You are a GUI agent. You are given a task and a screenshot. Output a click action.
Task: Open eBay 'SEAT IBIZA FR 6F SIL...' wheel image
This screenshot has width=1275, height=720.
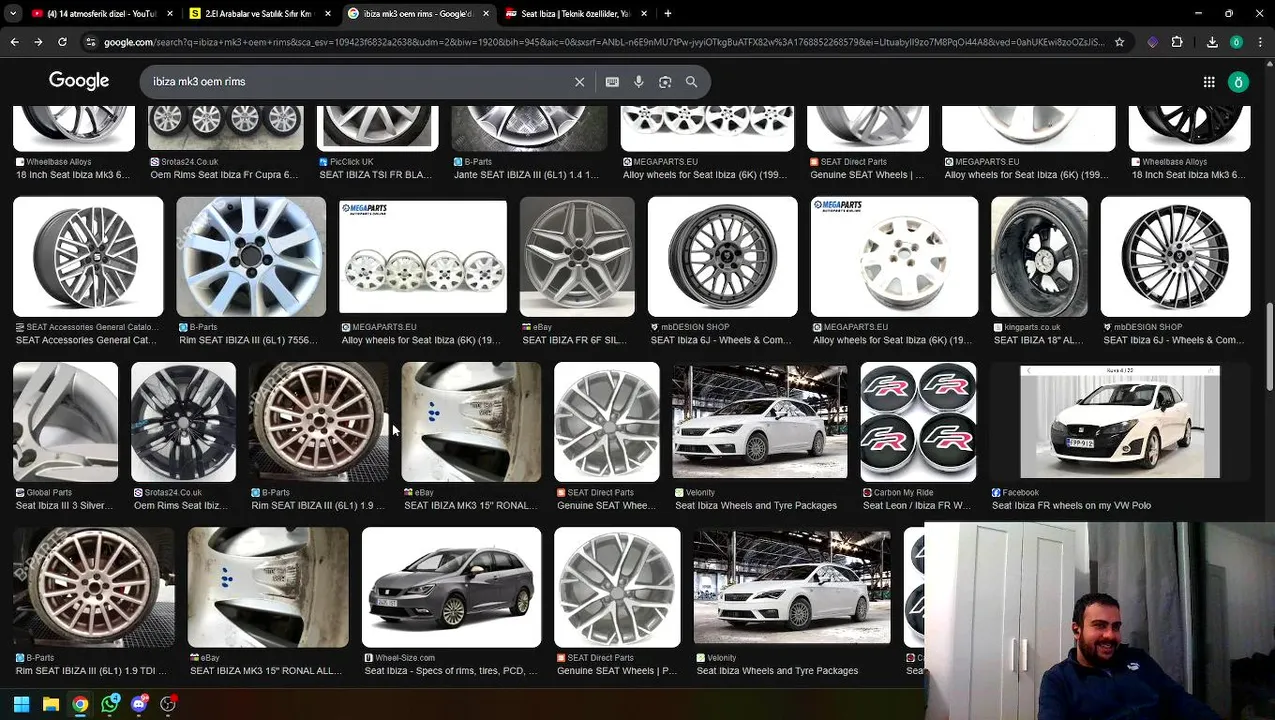tap(577, 257)
